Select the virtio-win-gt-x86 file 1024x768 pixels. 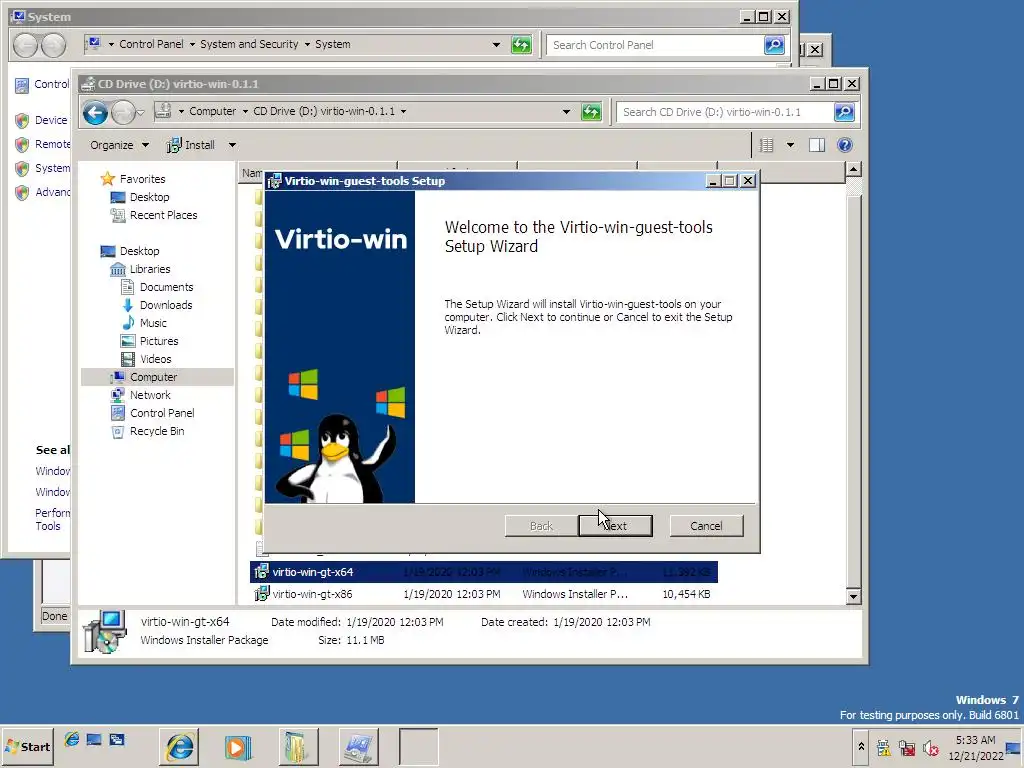pos(483,594)
